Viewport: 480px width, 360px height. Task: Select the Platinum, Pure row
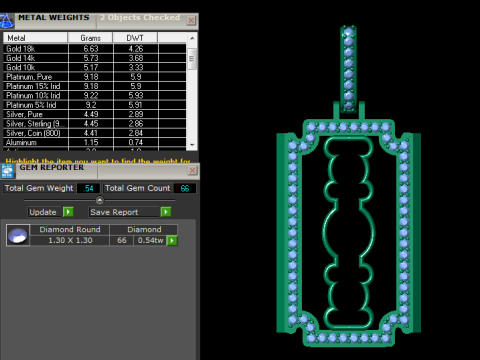pos(95,77)
